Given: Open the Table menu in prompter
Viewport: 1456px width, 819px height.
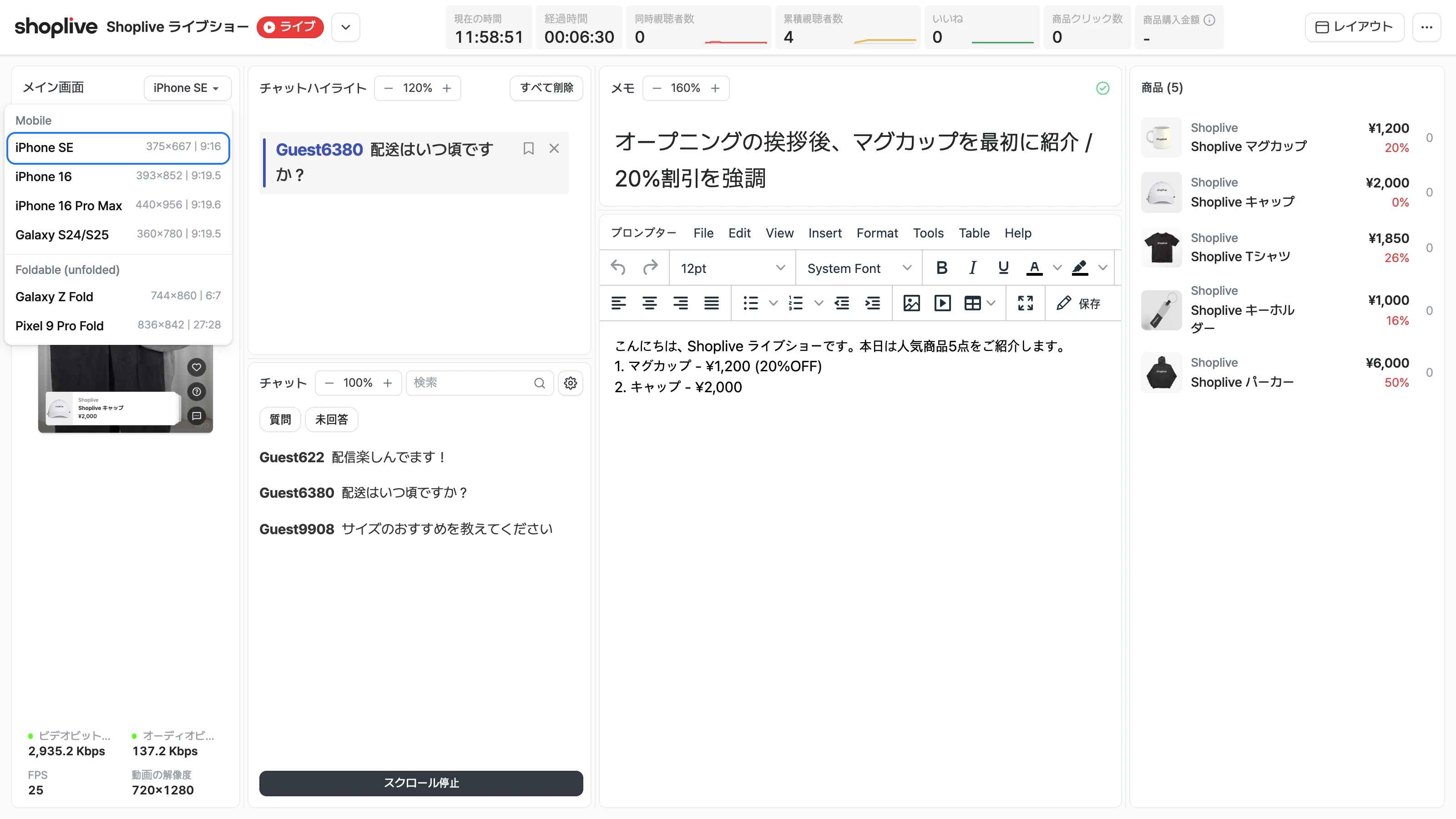Looking at the screenshot, I should pyautogui.click(x=974, y=233).
